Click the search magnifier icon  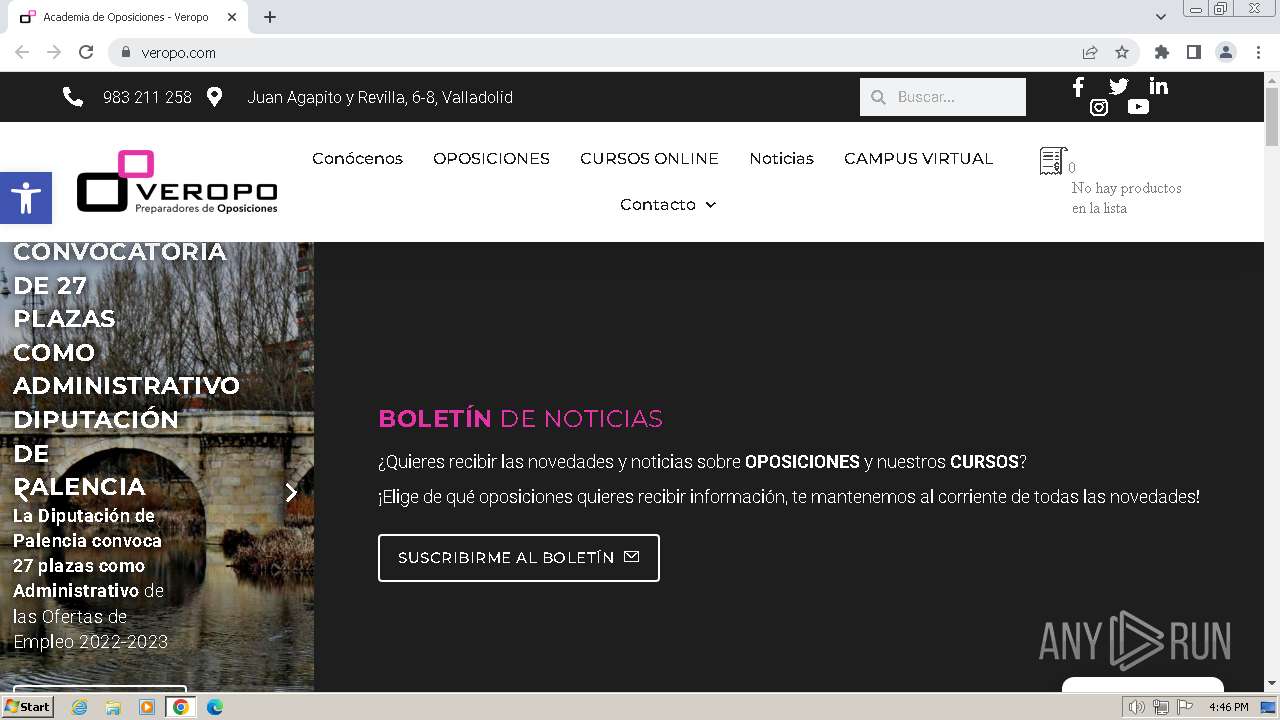tap(878, 97)
